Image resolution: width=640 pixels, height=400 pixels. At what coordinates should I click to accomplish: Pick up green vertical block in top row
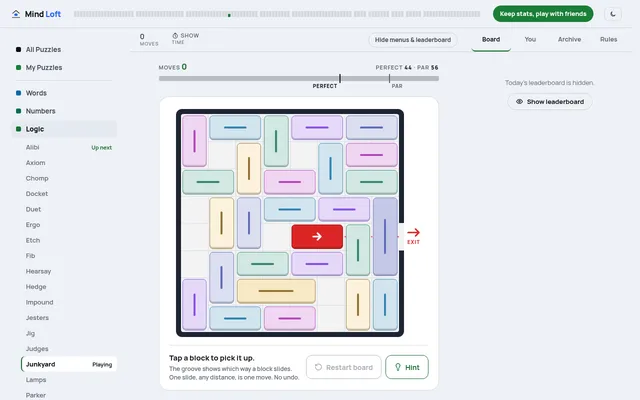tap(276, 141)
